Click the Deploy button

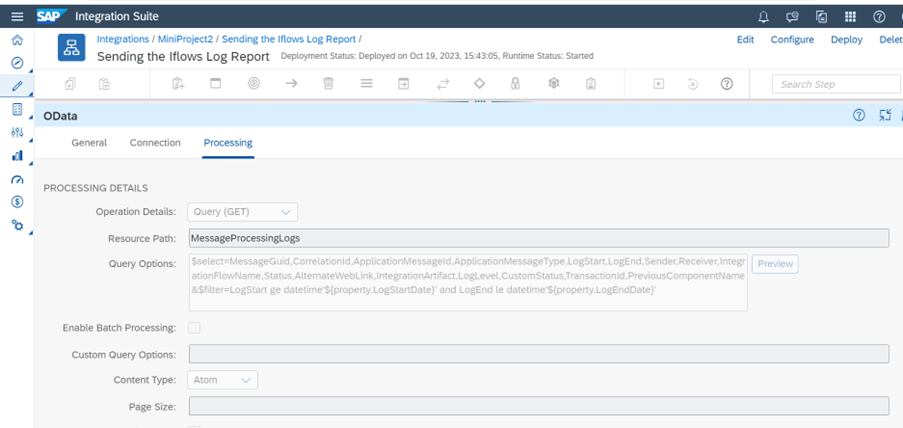tap(847, 40)
